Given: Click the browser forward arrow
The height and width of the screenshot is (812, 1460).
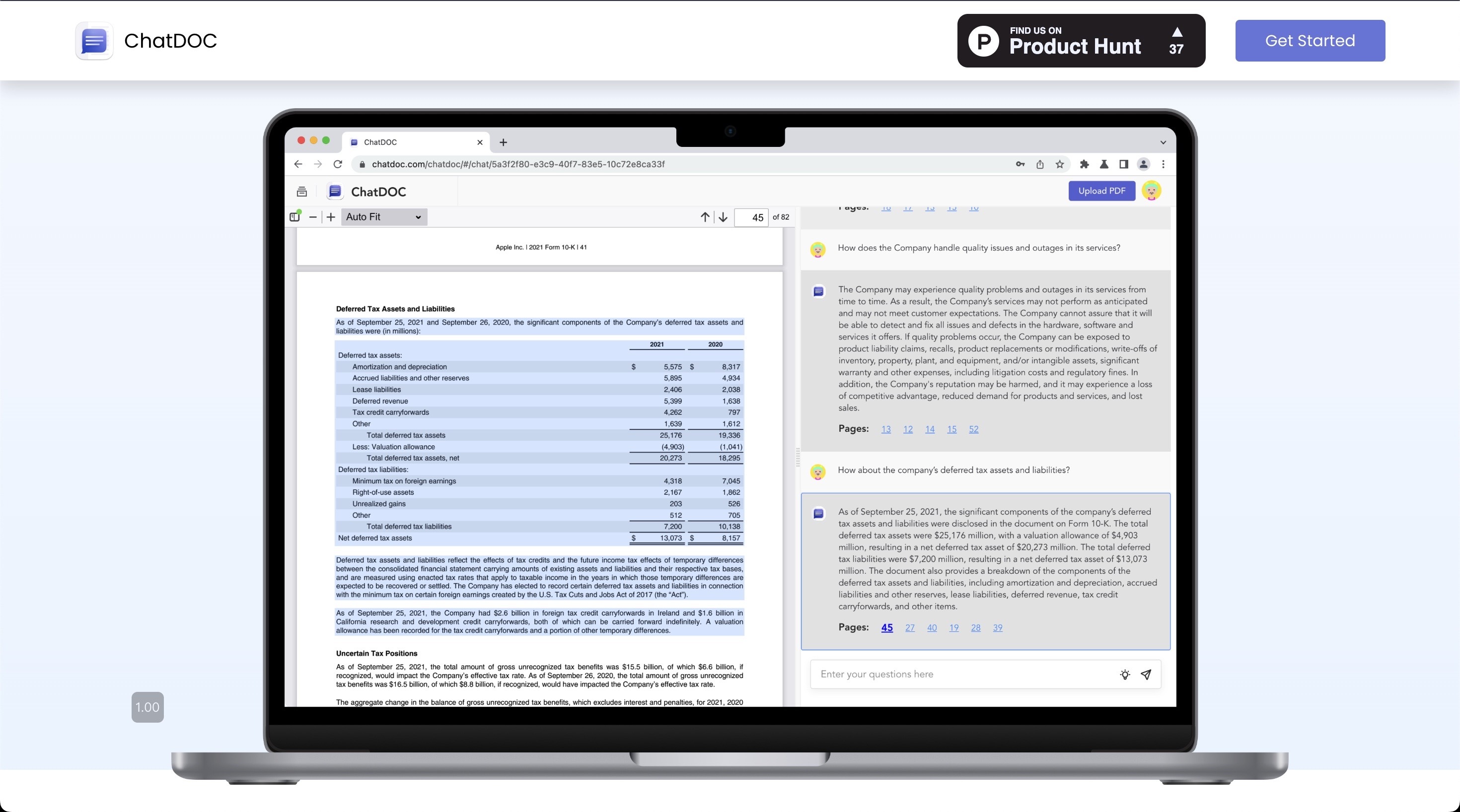Looking at the screenshot, I should [318, 164].
